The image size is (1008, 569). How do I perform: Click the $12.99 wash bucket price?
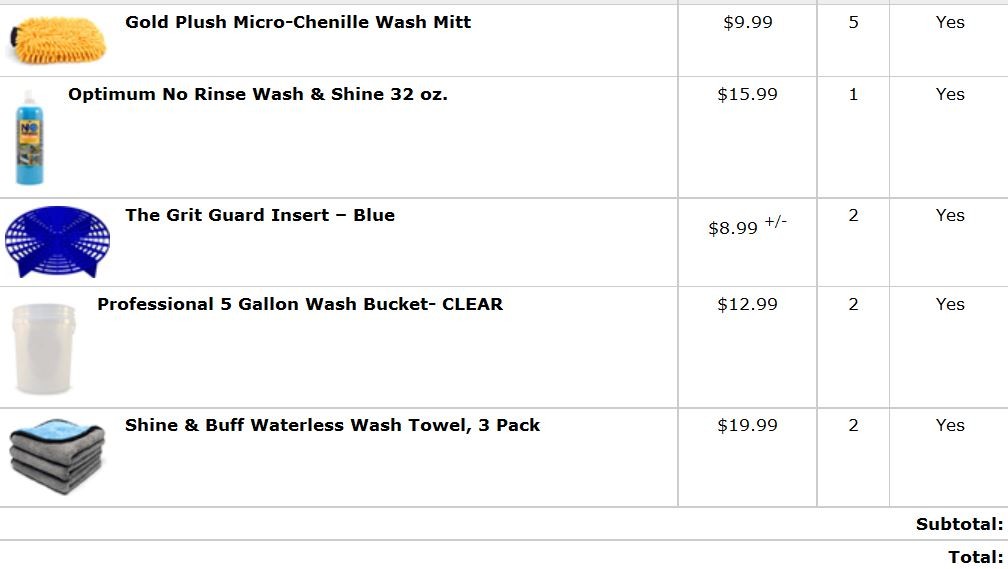748,304
